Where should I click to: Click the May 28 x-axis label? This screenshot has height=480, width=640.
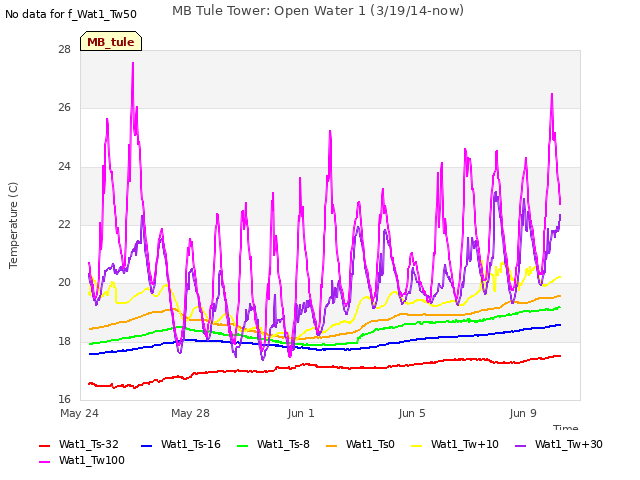click(x=191, y=413)
